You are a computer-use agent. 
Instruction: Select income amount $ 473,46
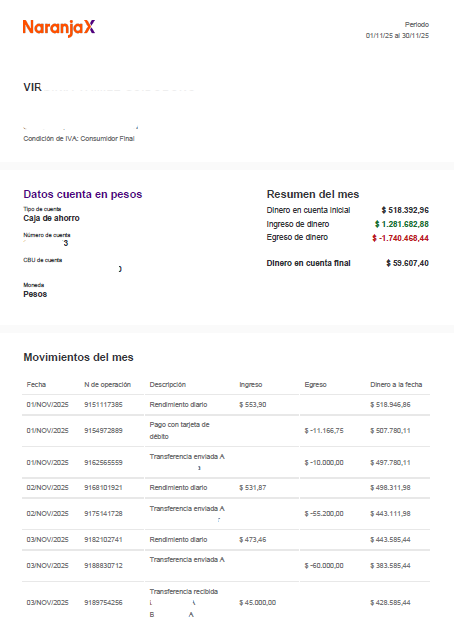[253, 540]
